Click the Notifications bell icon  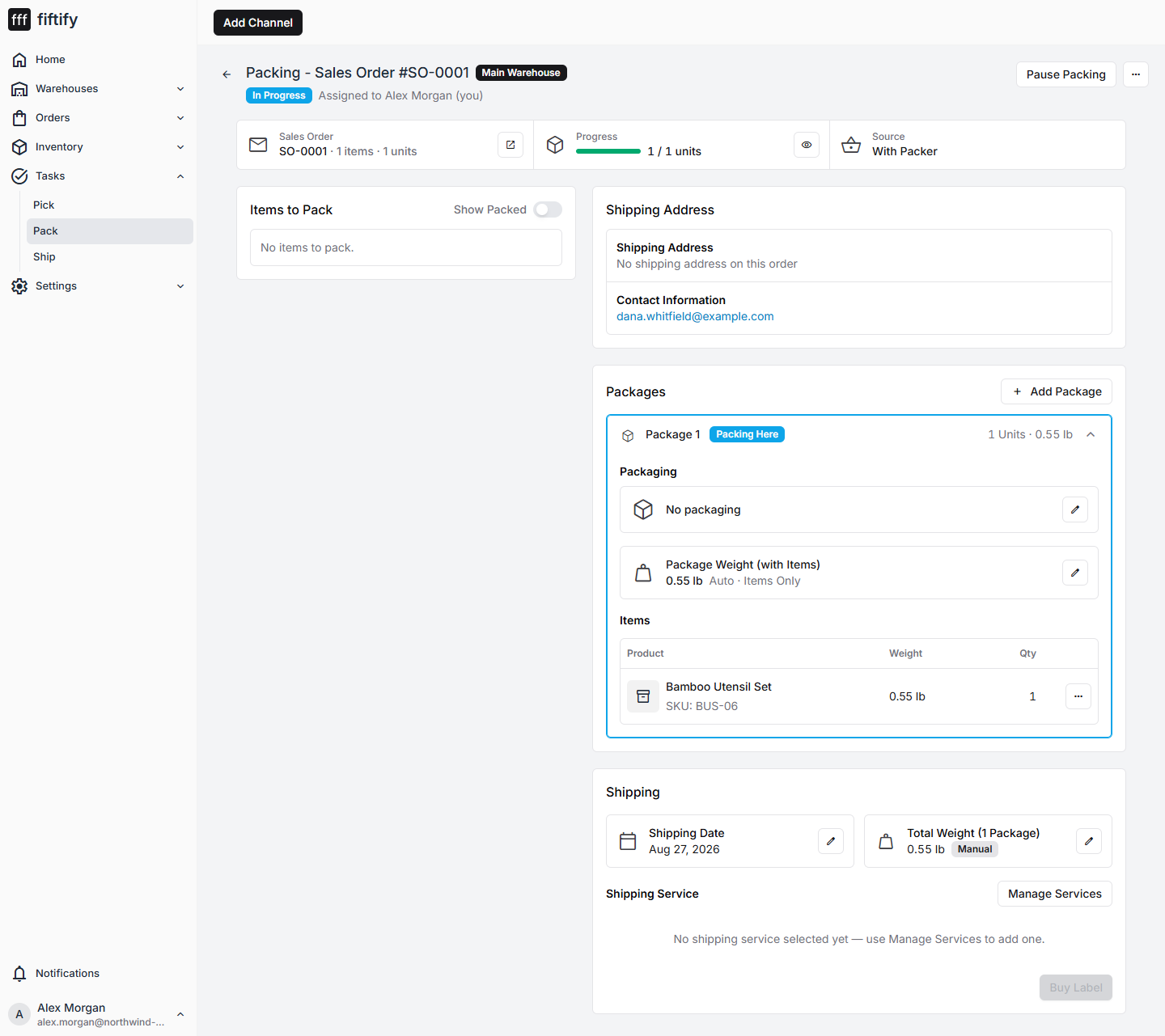[19, 974]
